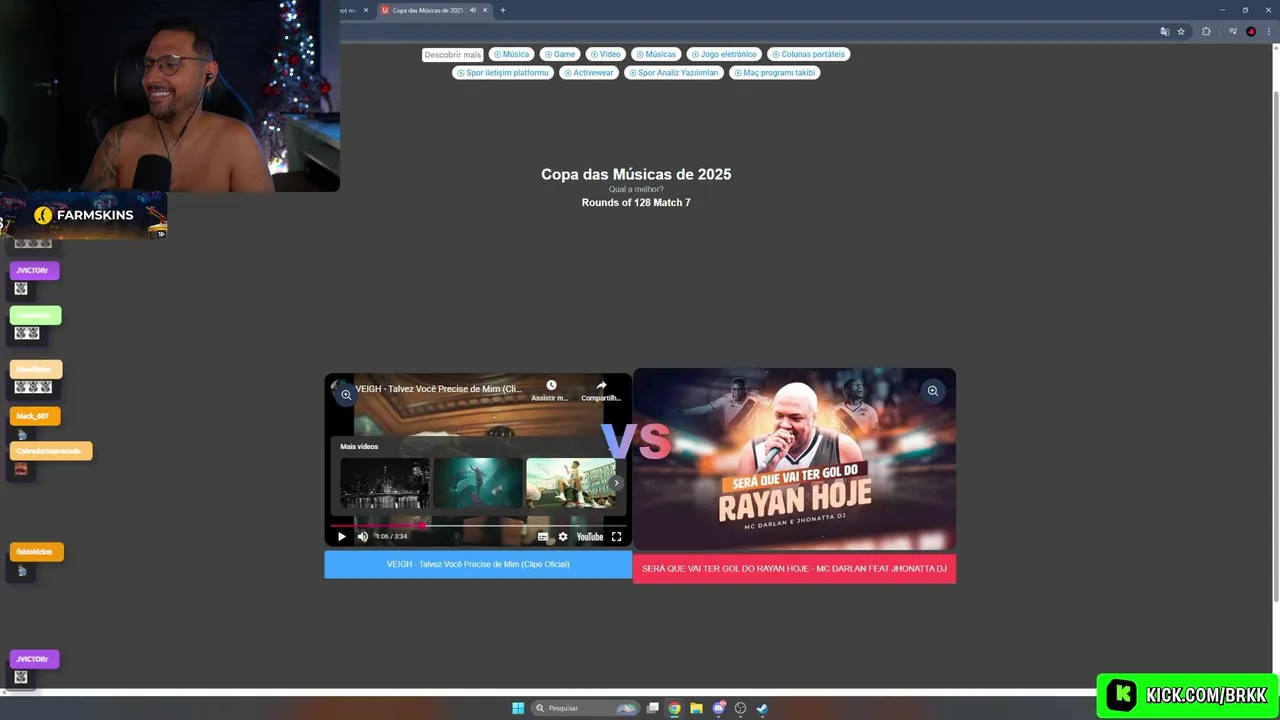The height and width of the screenshot is (720, 1280).
Task: Open the Windows Start menu
Action: [x=518, y=708]
